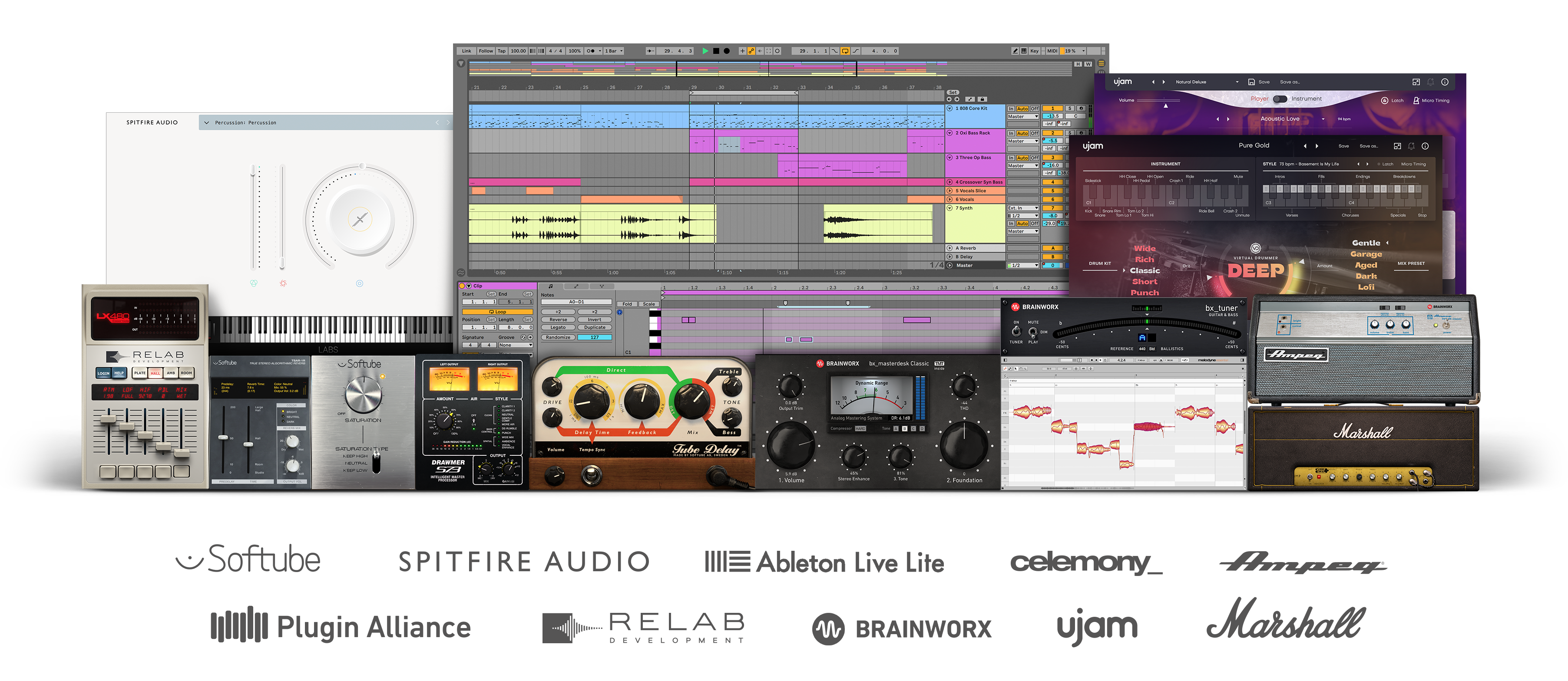
Task: Select the PLATE button on Relab LX480
Action: (140, 373)
